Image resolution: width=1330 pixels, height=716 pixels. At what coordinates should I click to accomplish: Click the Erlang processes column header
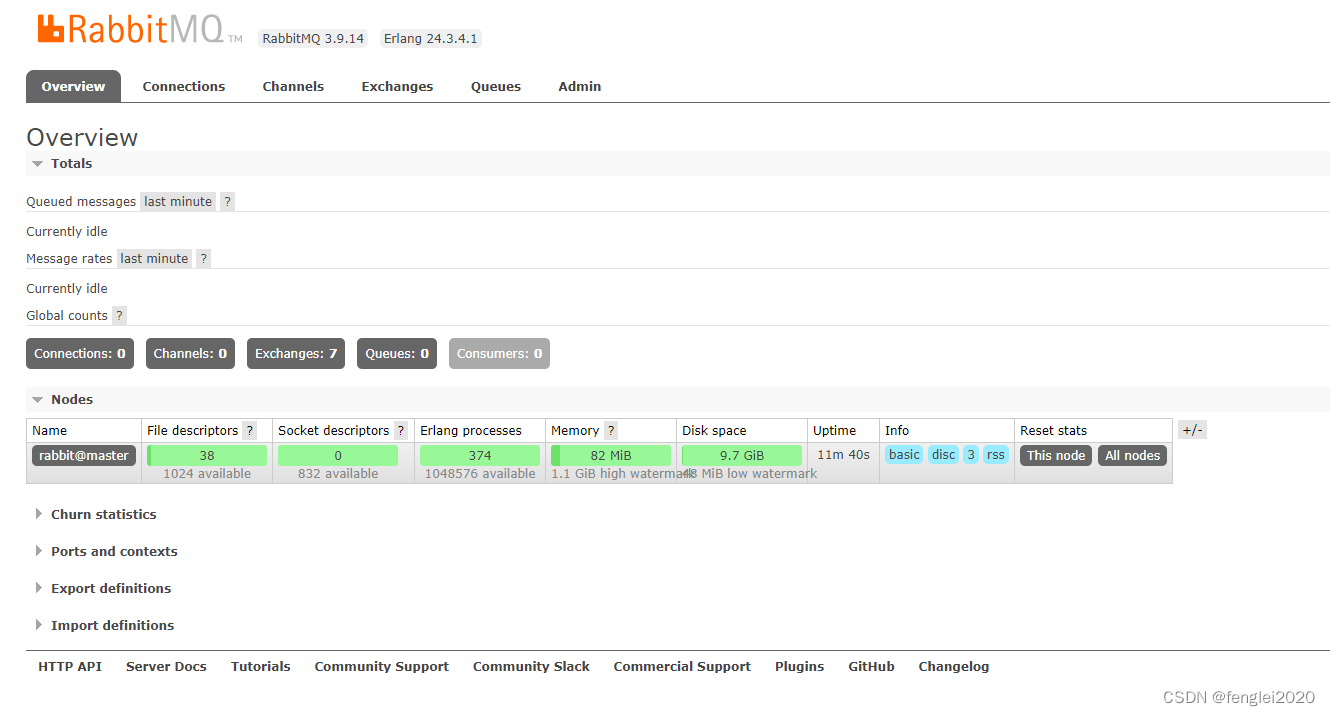coord(471,431)
